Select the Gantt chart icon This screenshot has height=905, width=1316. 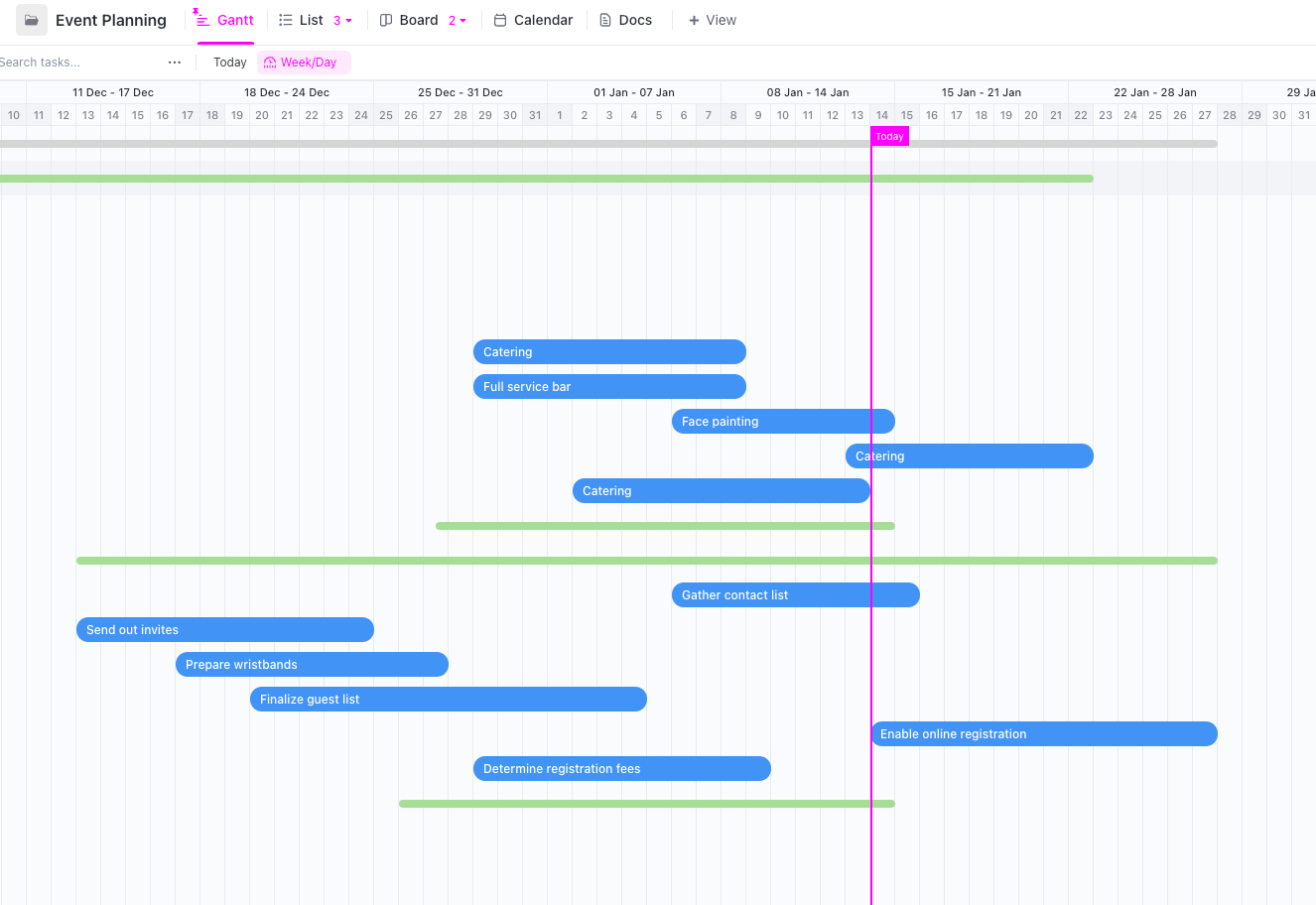pos(201,20)
